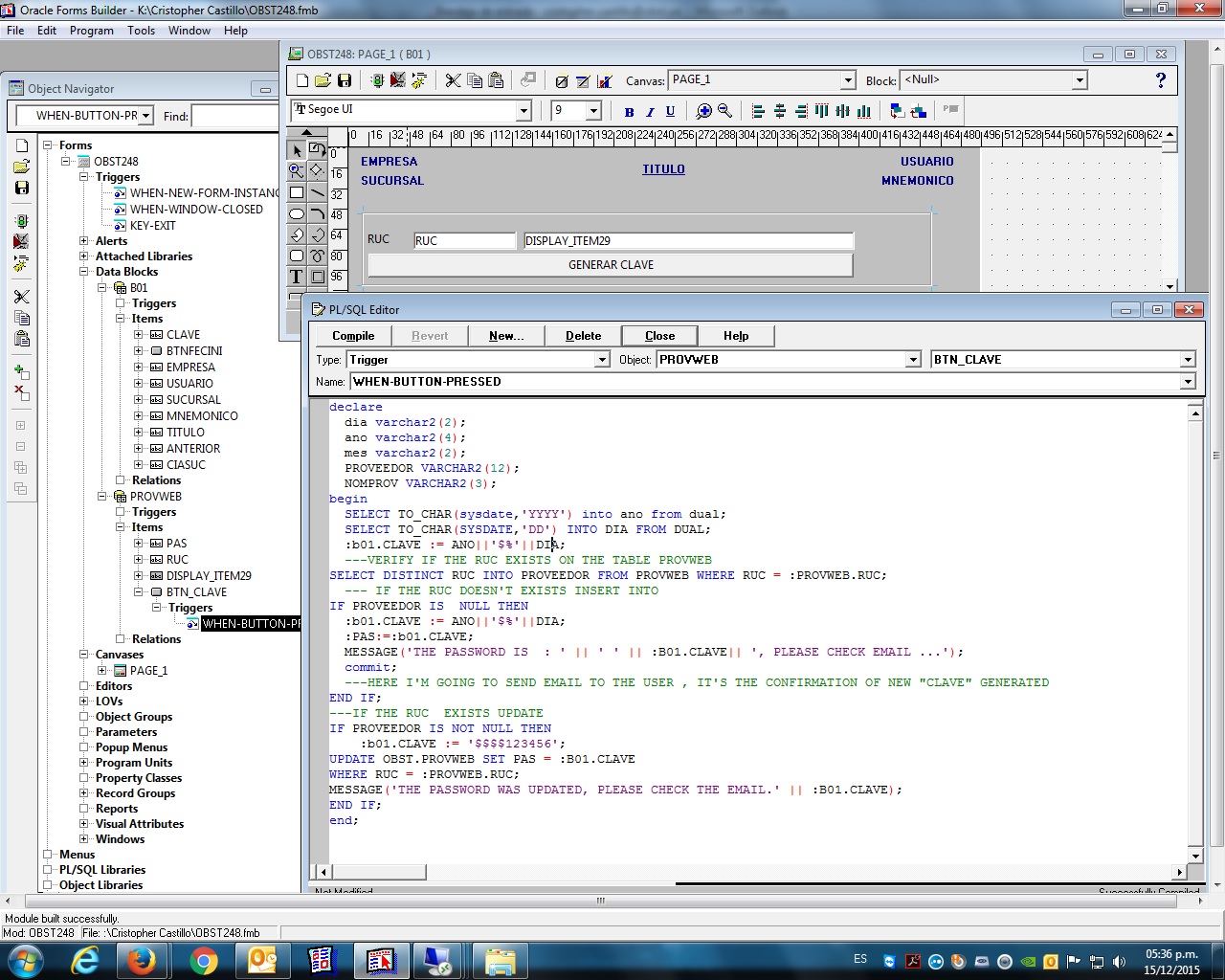The image size is (1225, 980).
Task: Select WHEN-WINDOW-CLOSED trigger in tree
Action: (196, 210)
